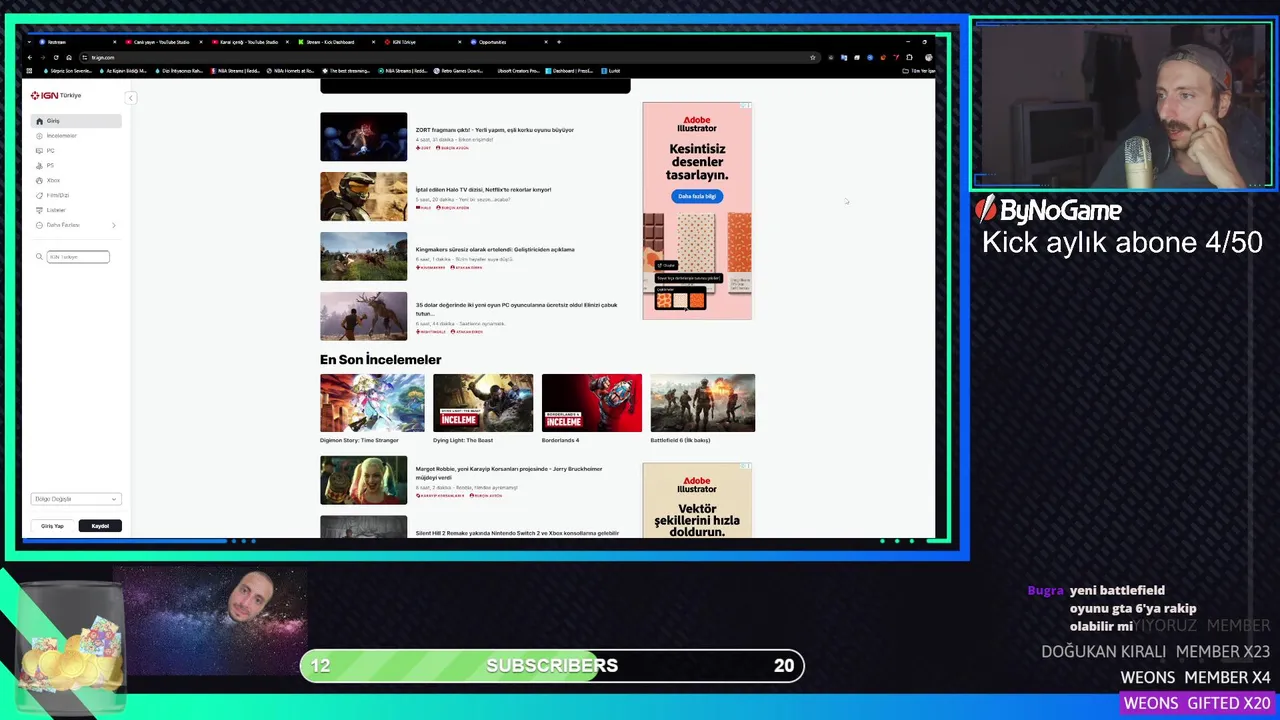Open the Halo TV dizisi article headline
1280x720 pixels.
pos(483,190)
